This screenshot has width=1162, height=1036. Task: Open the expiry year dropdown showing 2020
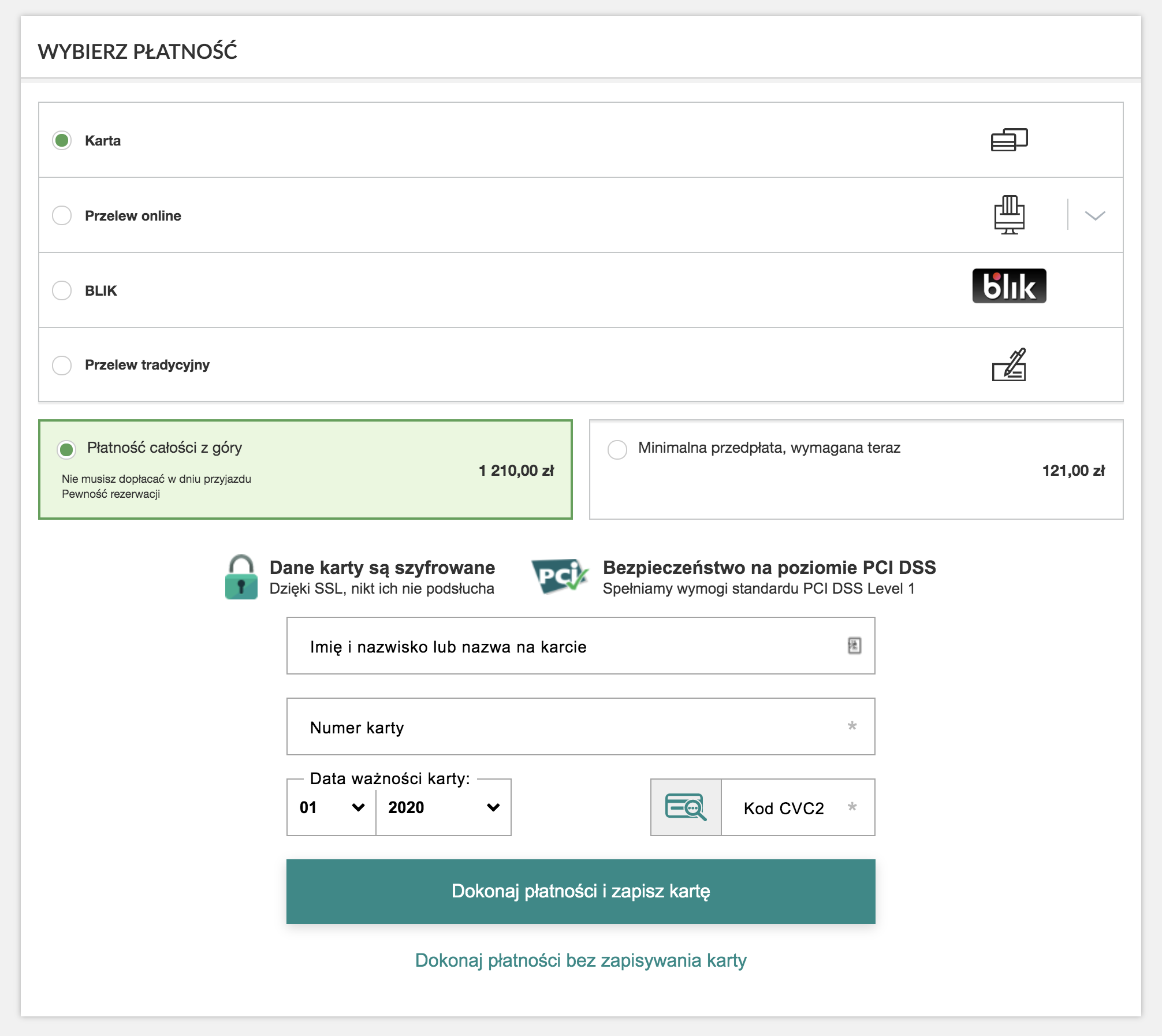tap(443, 807)
